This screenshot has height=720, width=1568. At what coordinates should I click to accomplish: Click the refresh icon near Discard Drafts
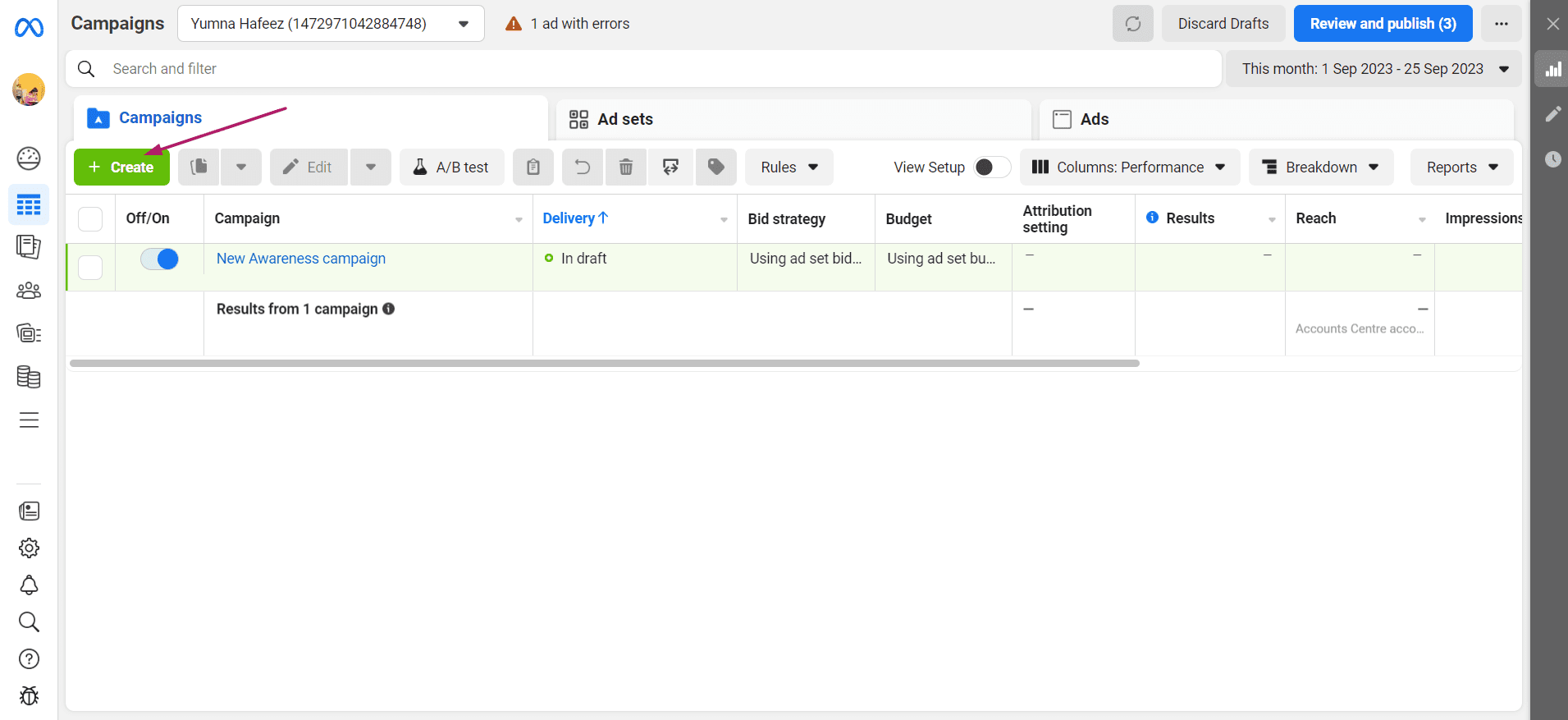(x=1132, y=24)
